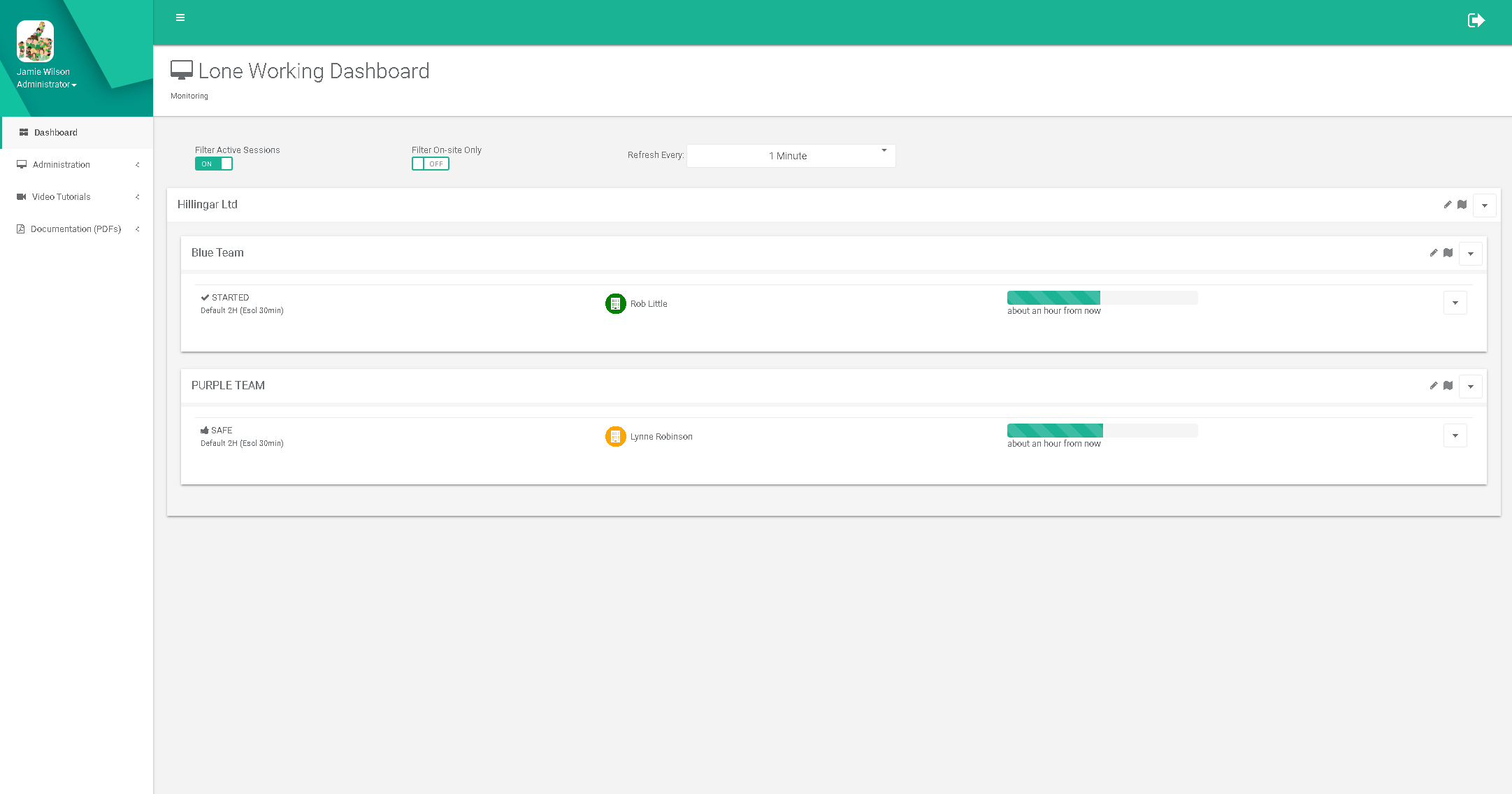The height and width of the screenshot is (794, 1512).
Task: Turn off Filter Active Sessions switch
Action: 214,164
